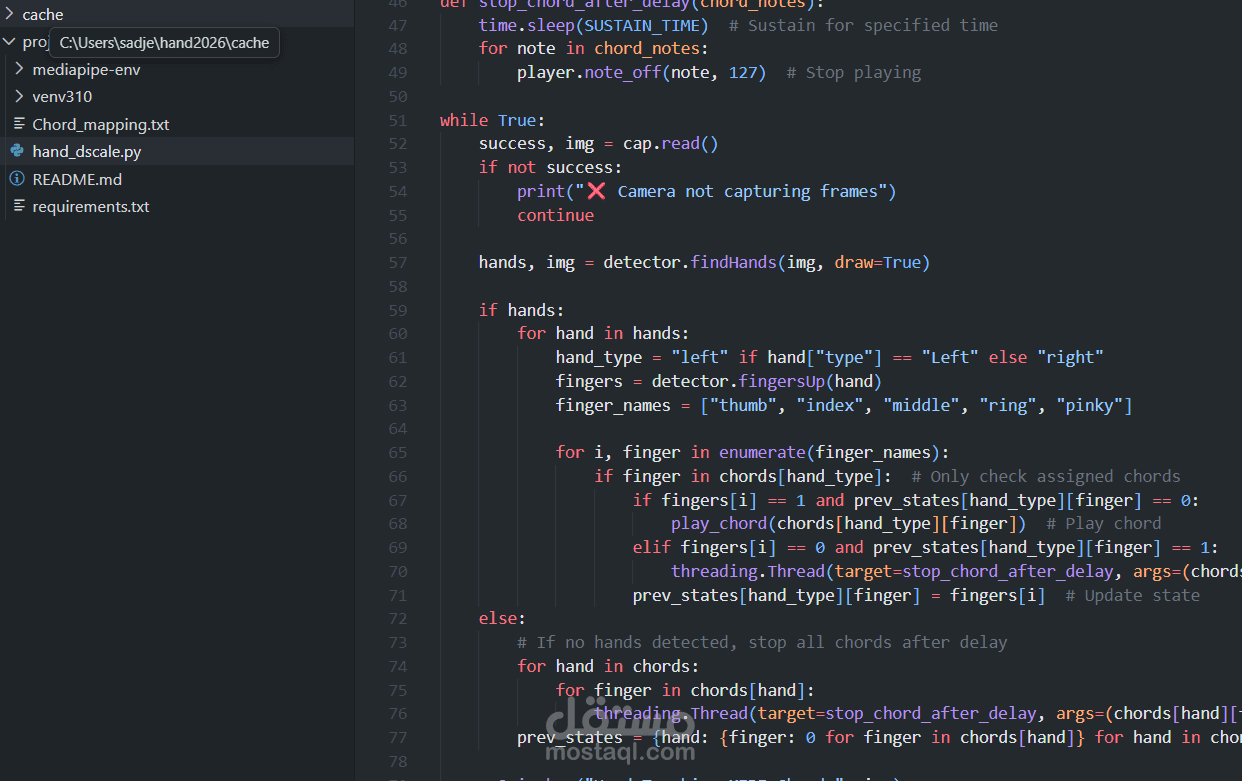Click 'threading.Thread' on line 70
The width and height of the screenshot is (1242, 781).
[x=748, y=572]
